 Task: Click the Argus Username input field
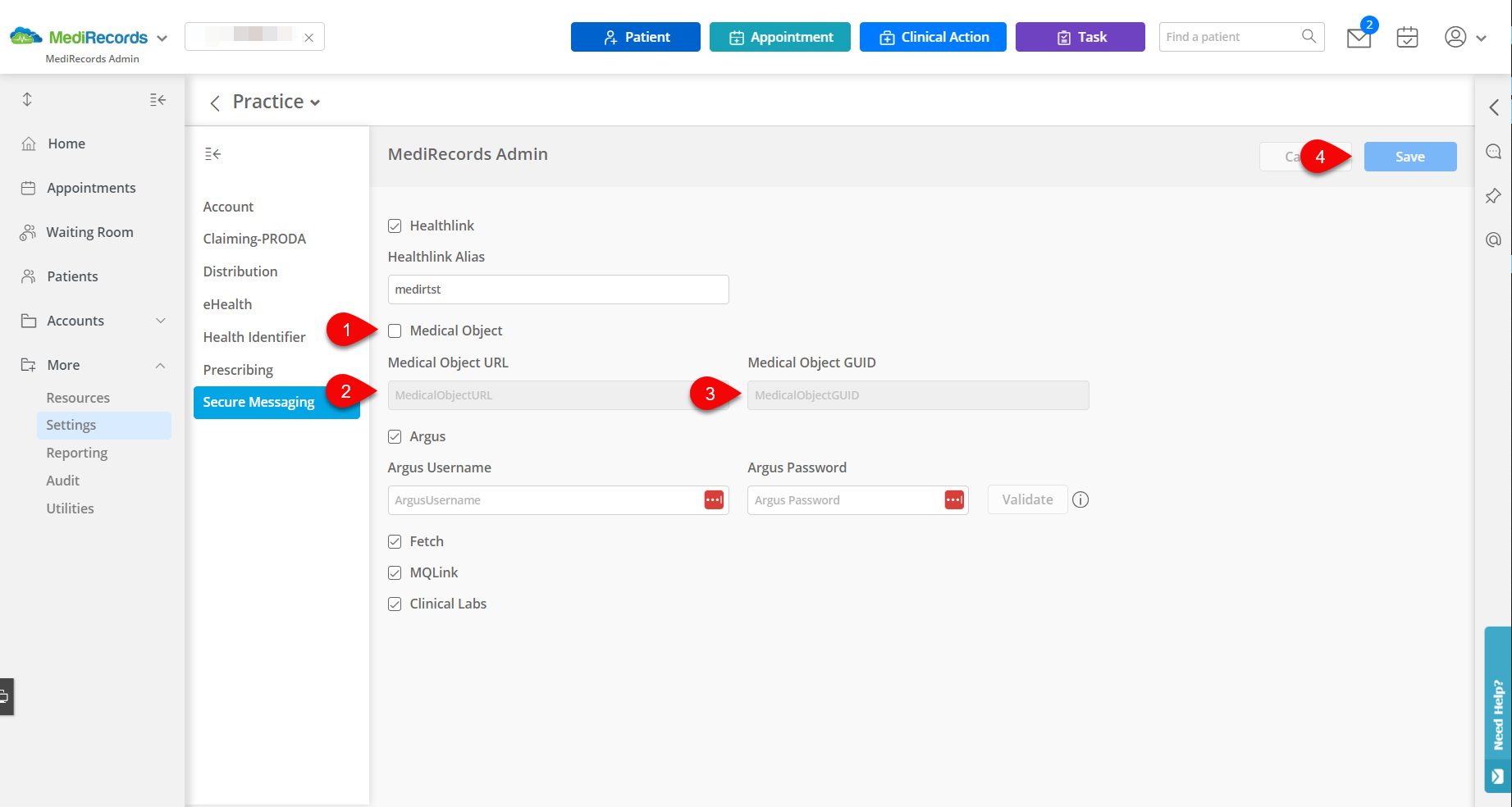point(559,500)
